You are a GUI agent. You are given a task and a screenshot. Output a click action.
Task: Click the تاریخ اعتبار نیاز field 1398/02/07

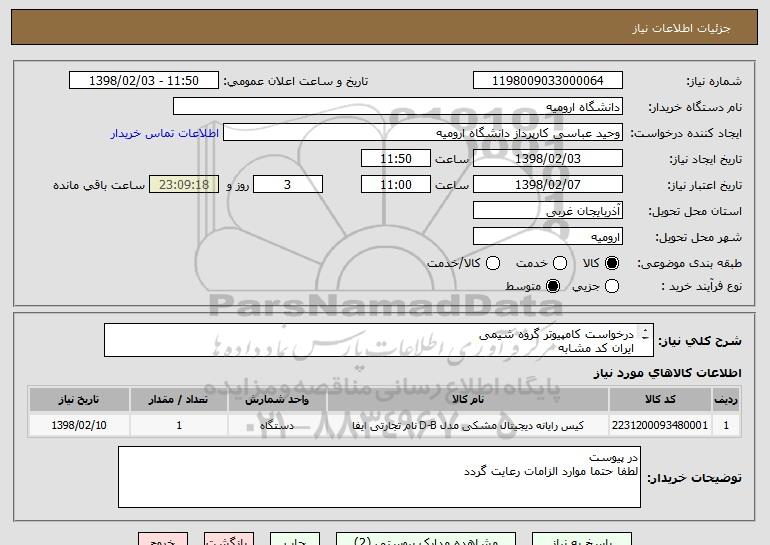coord(548,185)
